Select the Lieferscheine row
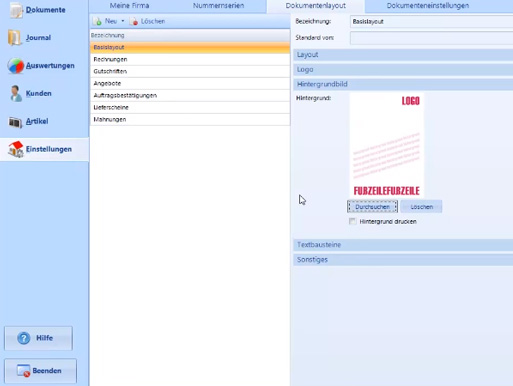 click(x=190, y=107)
